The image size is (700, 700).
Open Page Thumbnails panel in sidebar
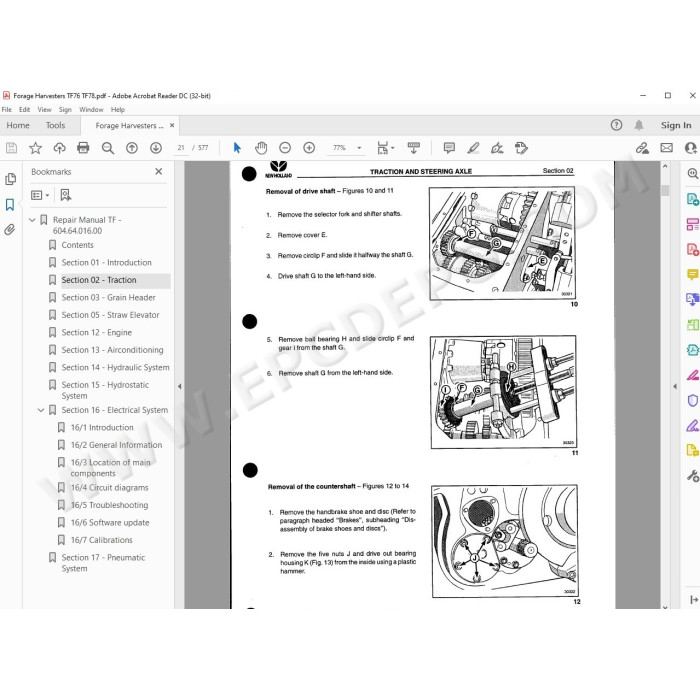[10, 179]
